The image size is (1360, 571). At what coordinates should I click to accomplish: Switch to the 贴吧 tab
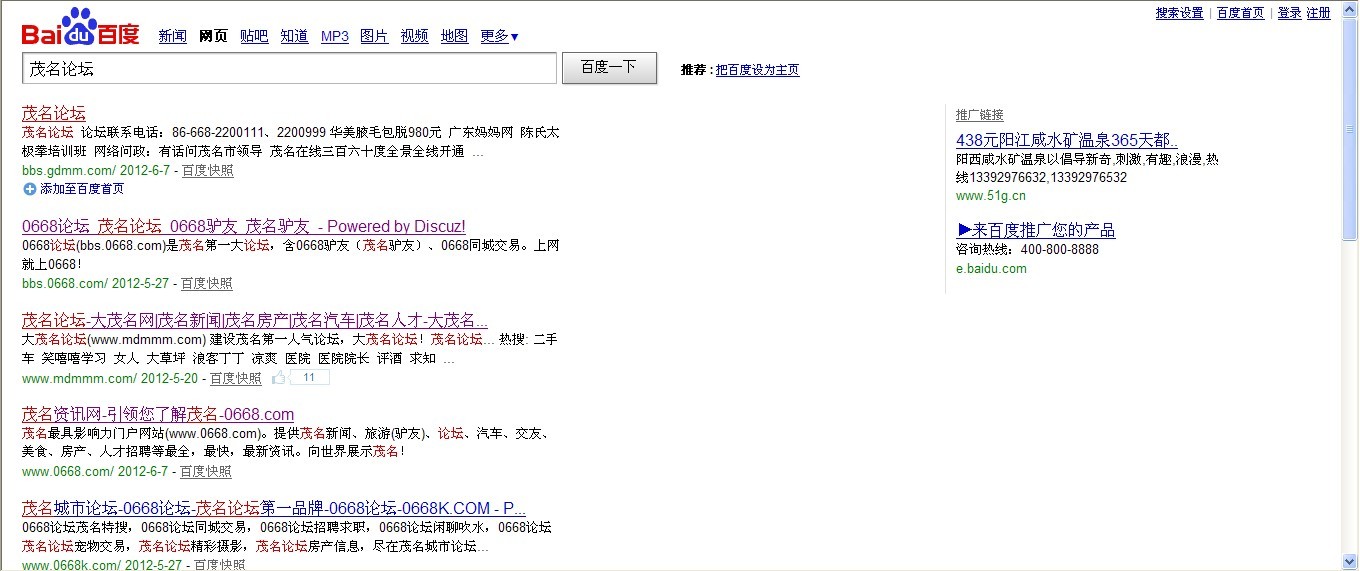pyautogui.click(x=254, y=36)
